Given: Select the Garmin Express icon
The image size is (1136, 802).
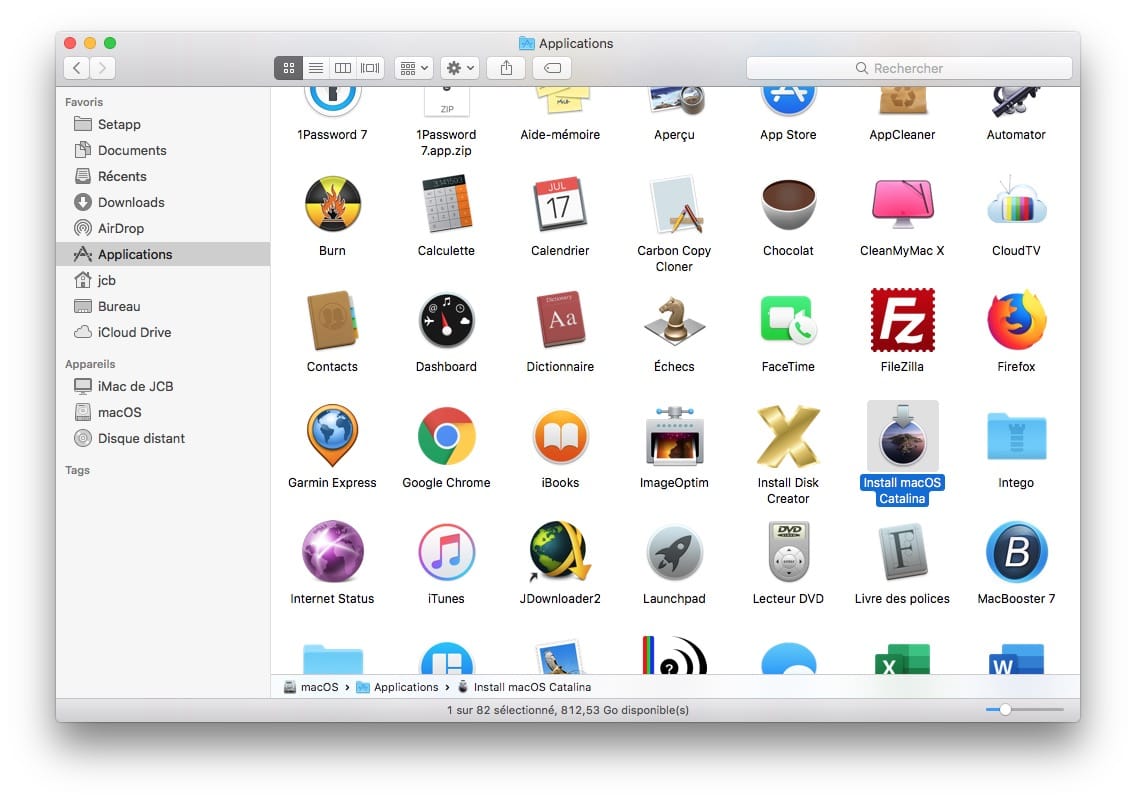Looking at the screenshot, I should tap(332, 437).
